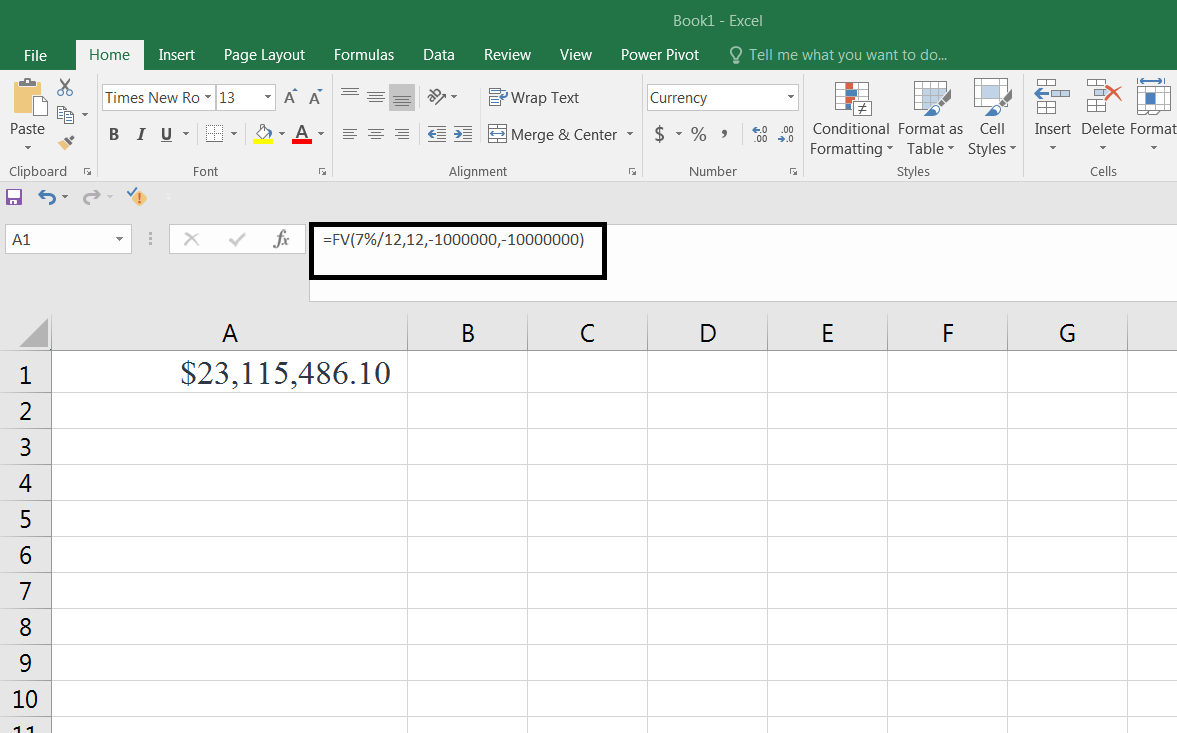Open Insert Function fx dialog

click(x=281, y=239)
